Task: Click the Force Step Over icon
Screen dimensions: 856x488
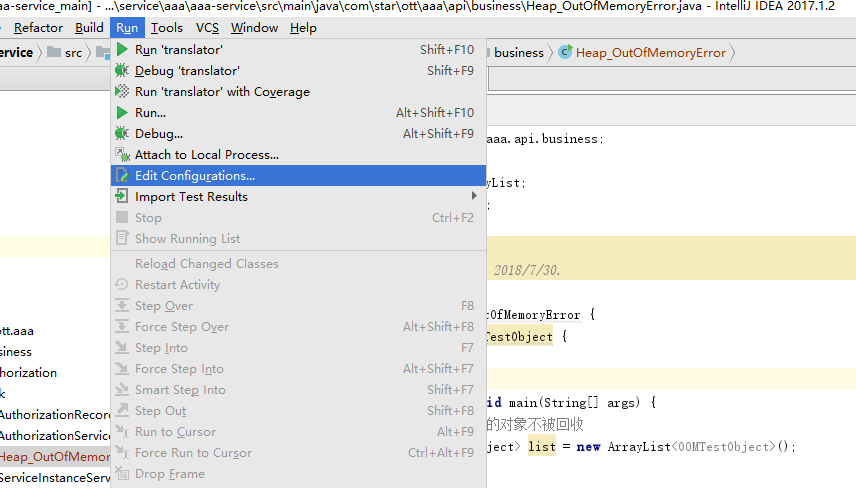Action: tap(122, 326)
